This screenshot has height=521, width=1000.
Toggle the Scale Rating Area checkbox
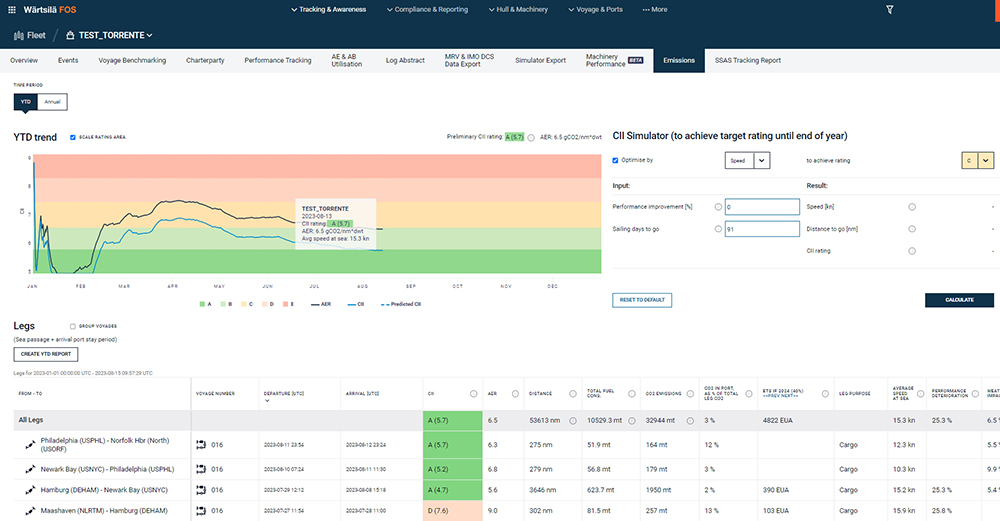point(73,137)
